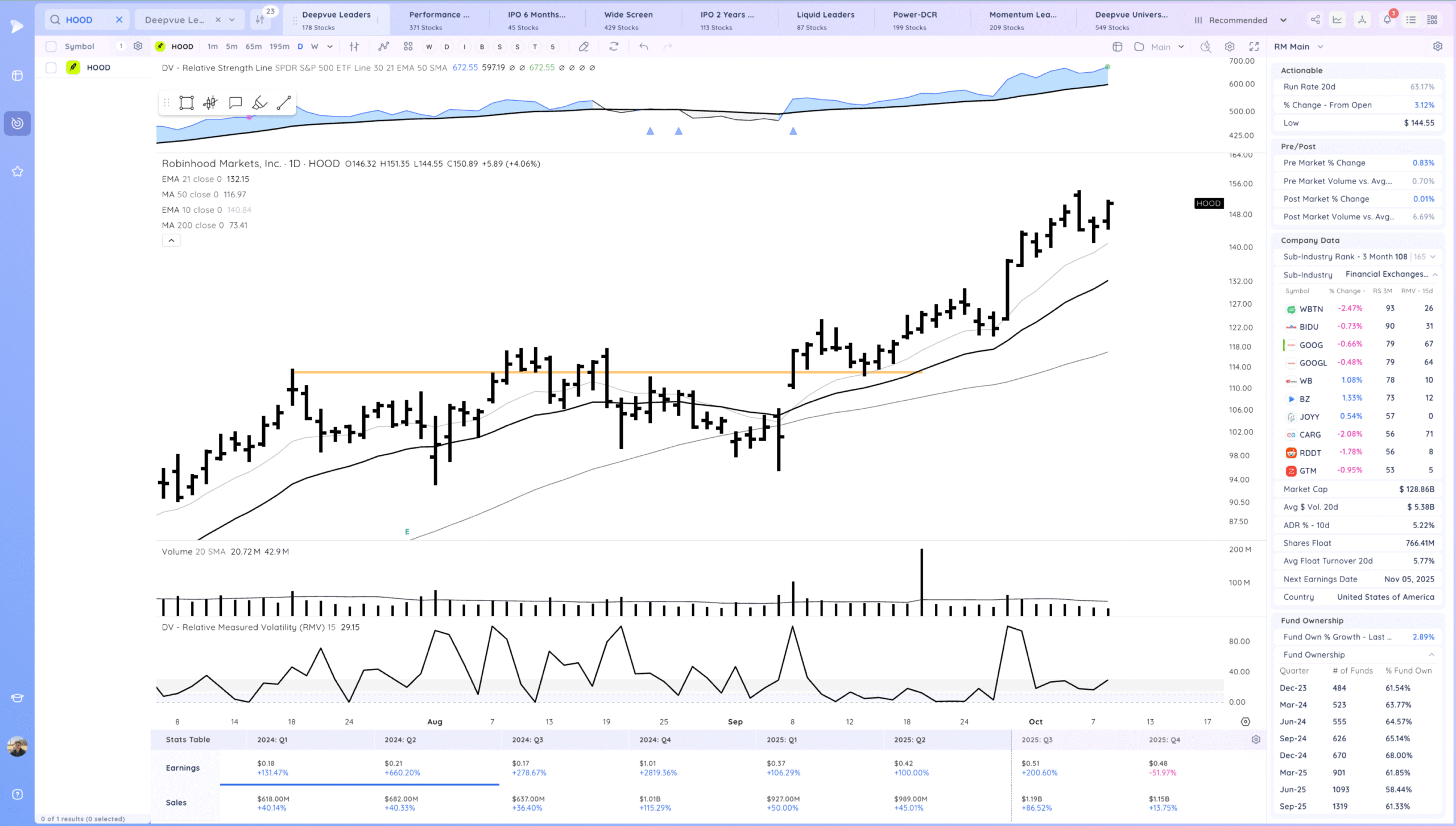The image size is (1456, 826).
Task: Toggle the circled B marker button
Action: click(482, 47)
